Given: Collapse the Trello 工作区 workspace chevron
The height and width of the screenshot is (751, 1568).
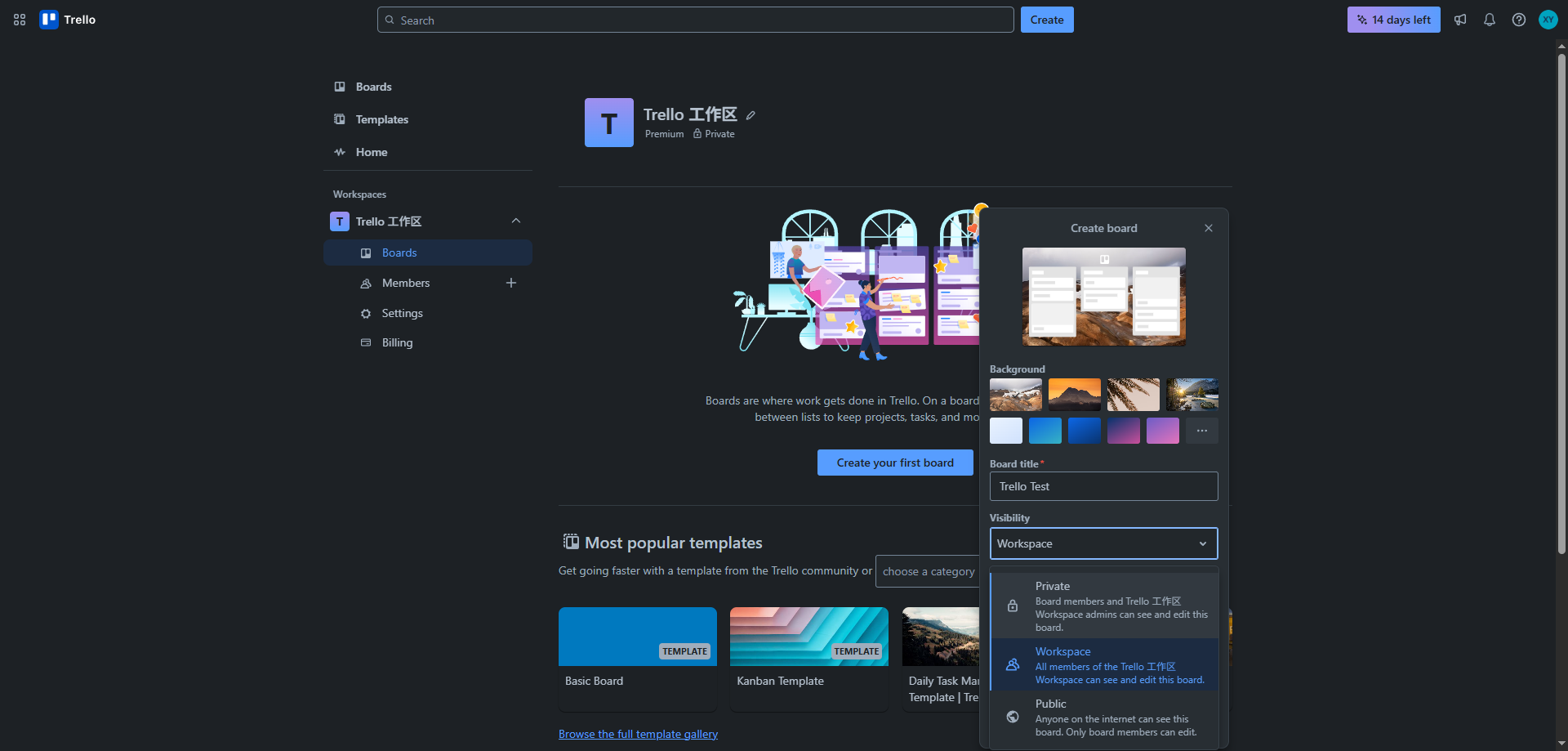Looking at the screenshot, I should tap(516, 221).
